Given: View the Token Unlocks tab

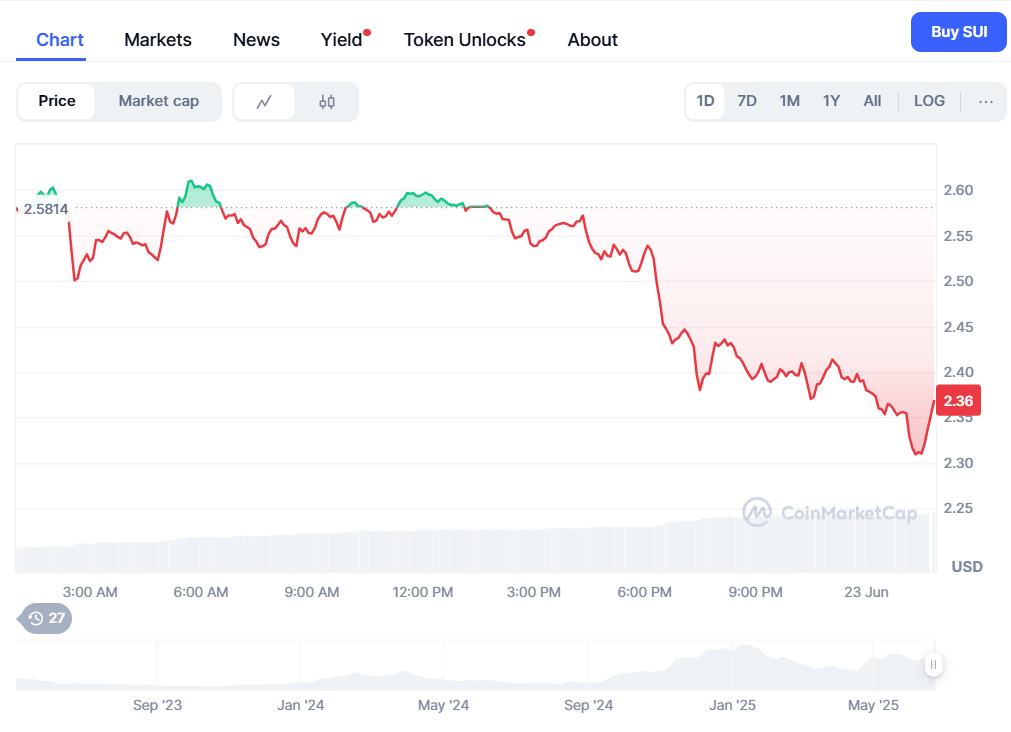Looking at the screenshot, I should pos(464,40).
